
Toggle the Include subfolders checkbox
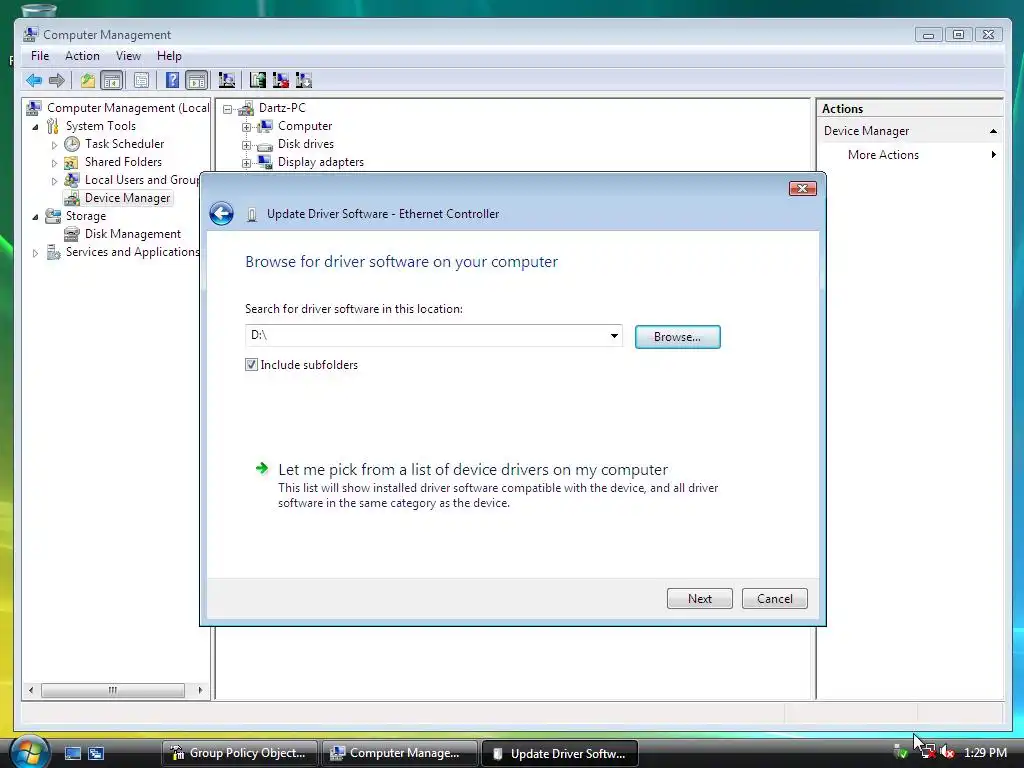point(251,364)
